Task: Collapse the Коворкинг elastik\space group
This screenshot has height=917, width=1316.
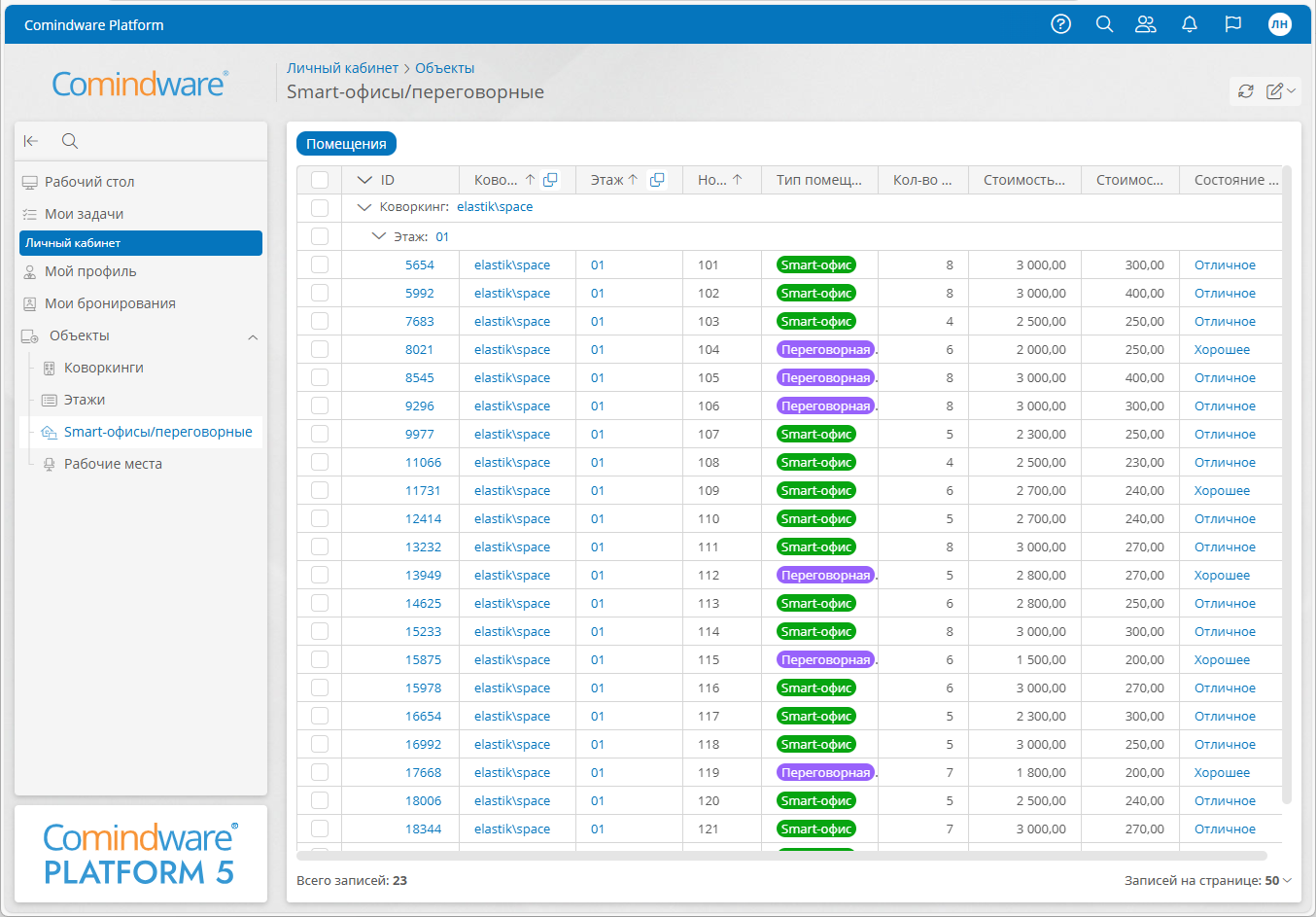Action: (364, 207)
